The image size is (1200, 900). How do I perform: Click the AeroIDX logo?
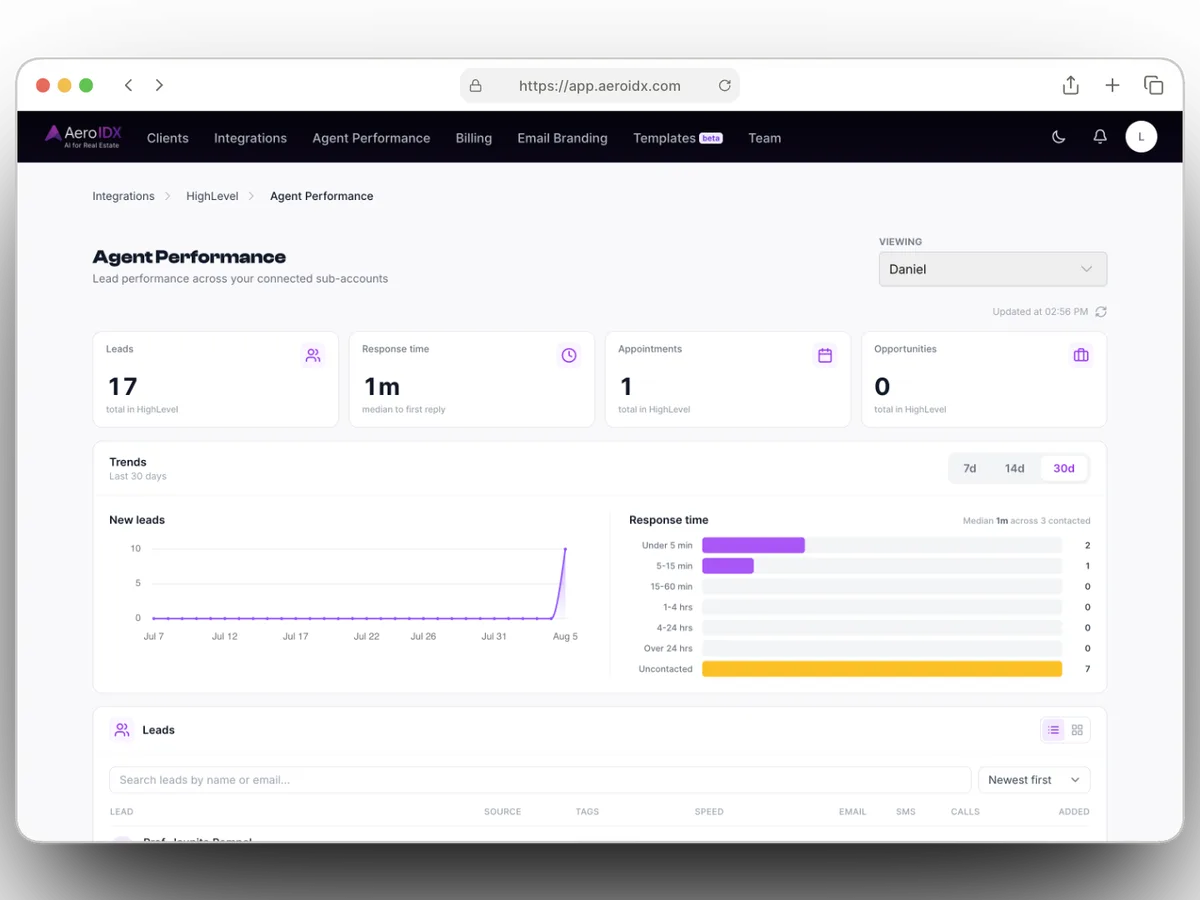84,137
